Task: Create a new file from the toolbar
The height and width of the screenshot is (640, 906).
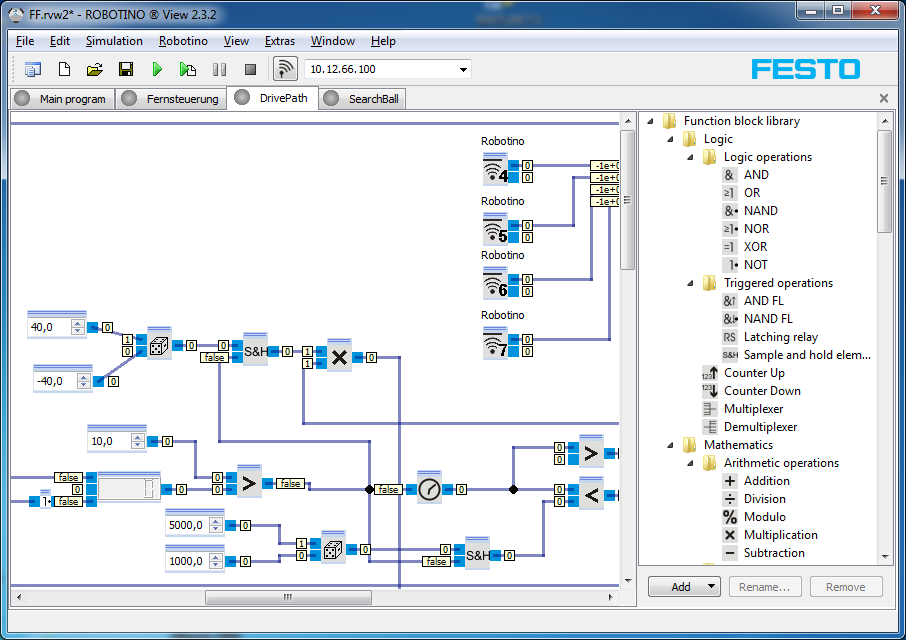Action: point(65,69)
